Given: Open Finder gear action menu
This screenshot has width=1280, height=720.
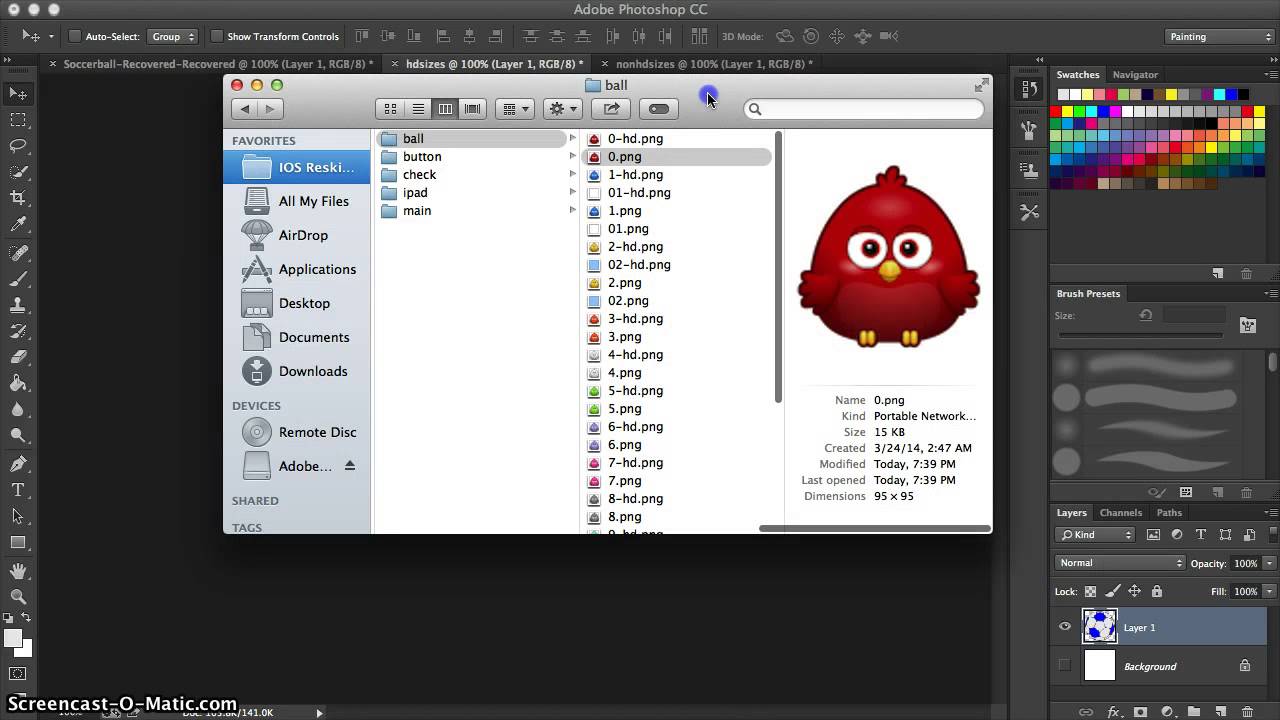Looking at the screenshot, I should pos(562,109).
